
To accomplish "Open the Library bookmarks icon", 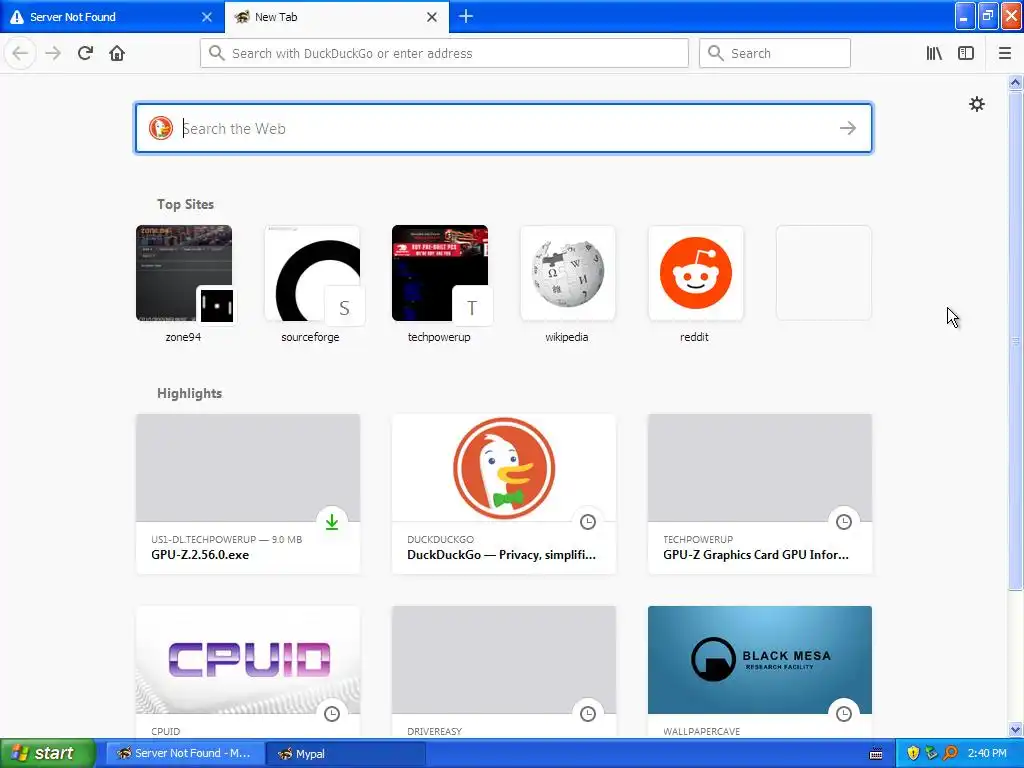I will 934,53.
